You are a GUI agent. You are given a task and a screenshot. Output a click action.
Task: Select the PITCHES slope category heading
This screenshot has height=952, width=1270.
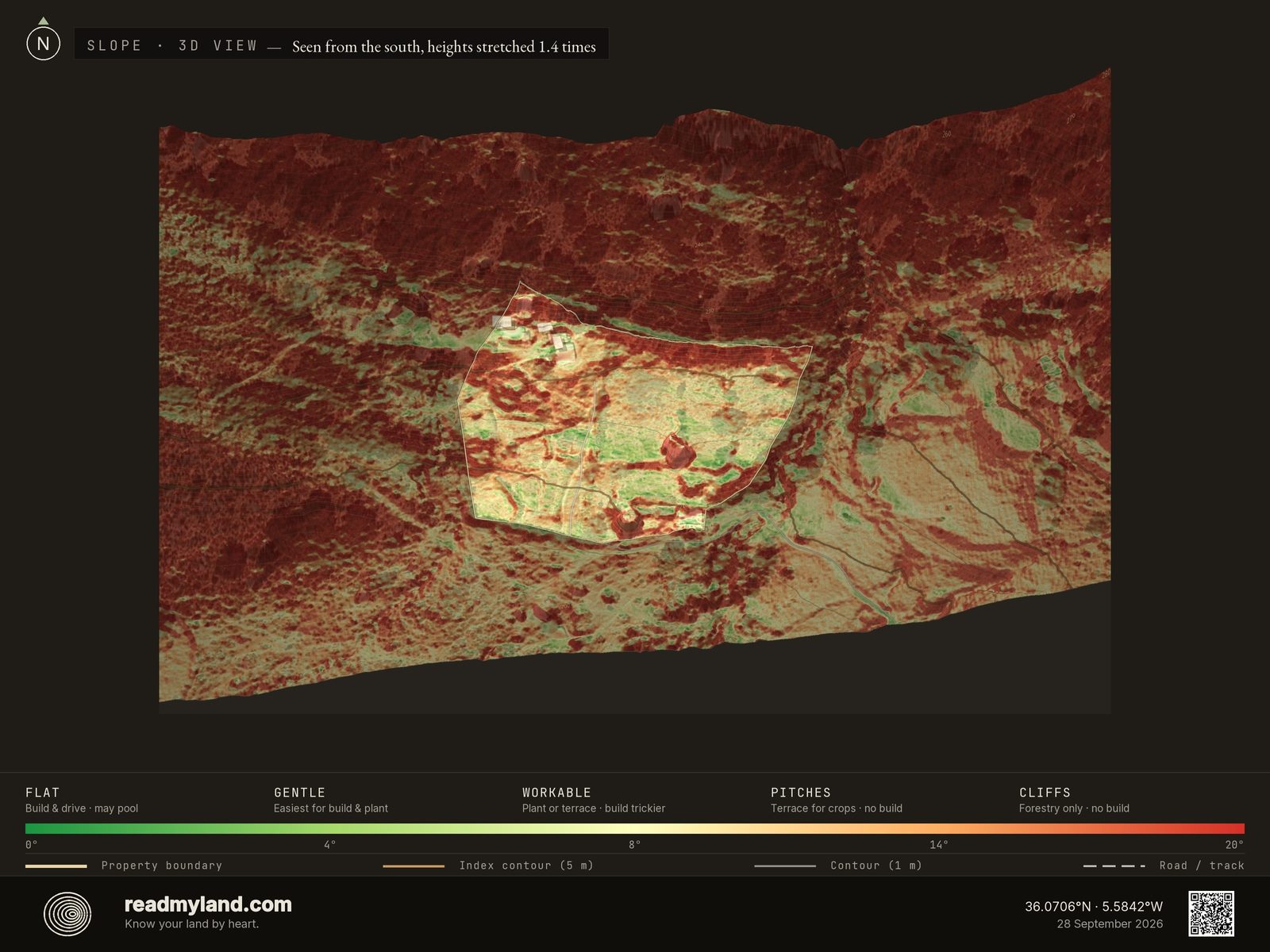coord(801,793)
